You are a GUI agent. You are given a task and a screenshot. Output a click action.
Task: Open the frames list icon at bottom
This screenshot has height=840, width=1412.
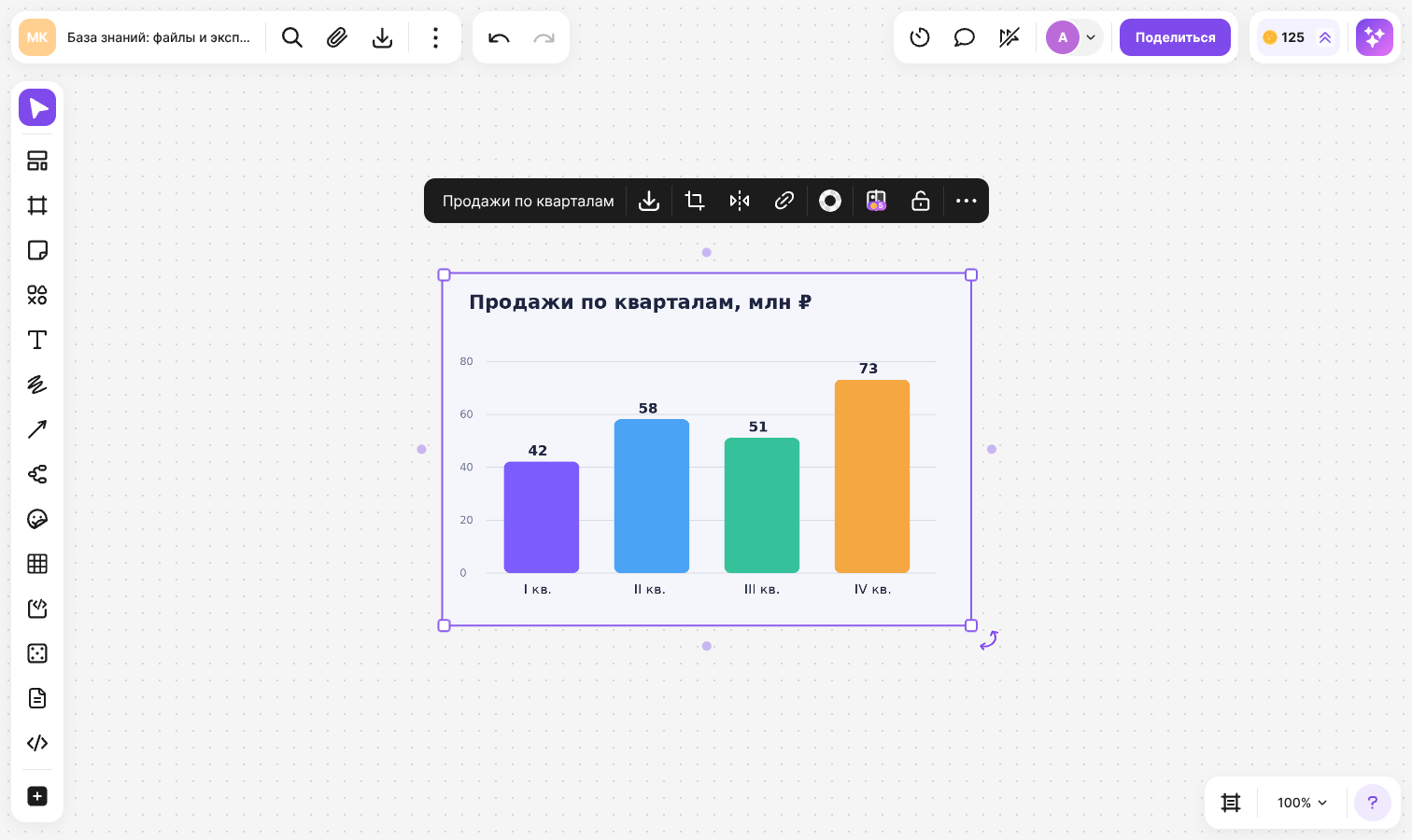(1231, 803)
